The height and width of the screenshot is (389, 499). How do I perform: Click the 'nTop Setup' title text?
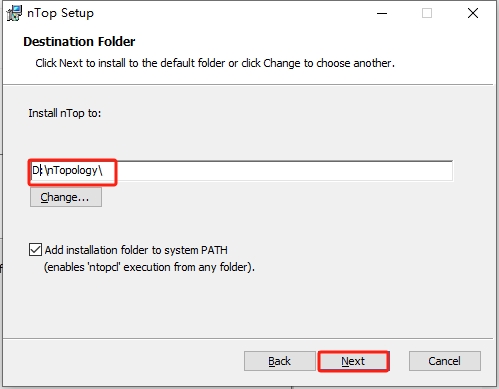click(x=60, y=13)
